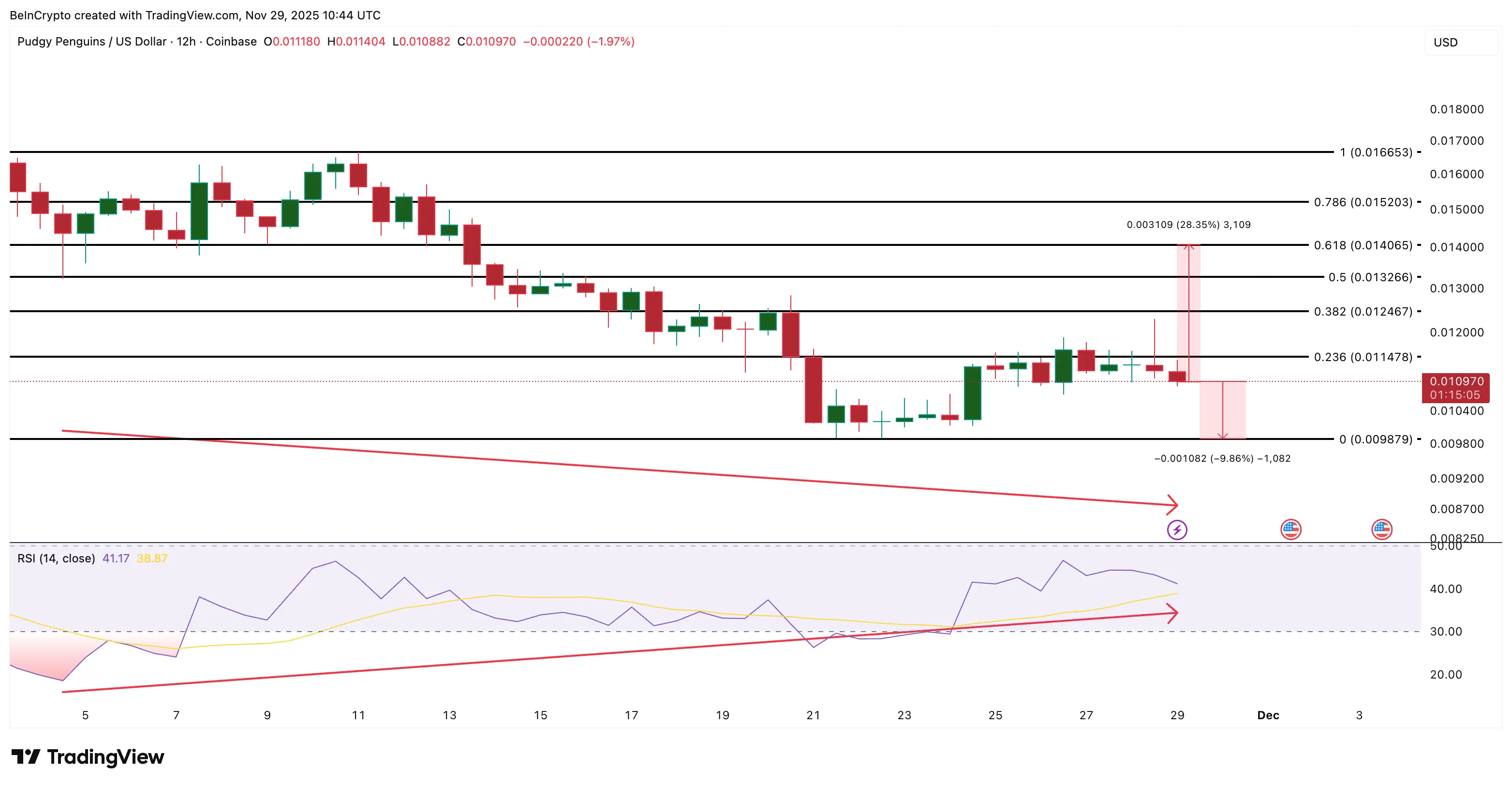Click the rightmost US flag event icon
The width and height of the screenshot is (1512, 786).
(x=1382, y=529)
